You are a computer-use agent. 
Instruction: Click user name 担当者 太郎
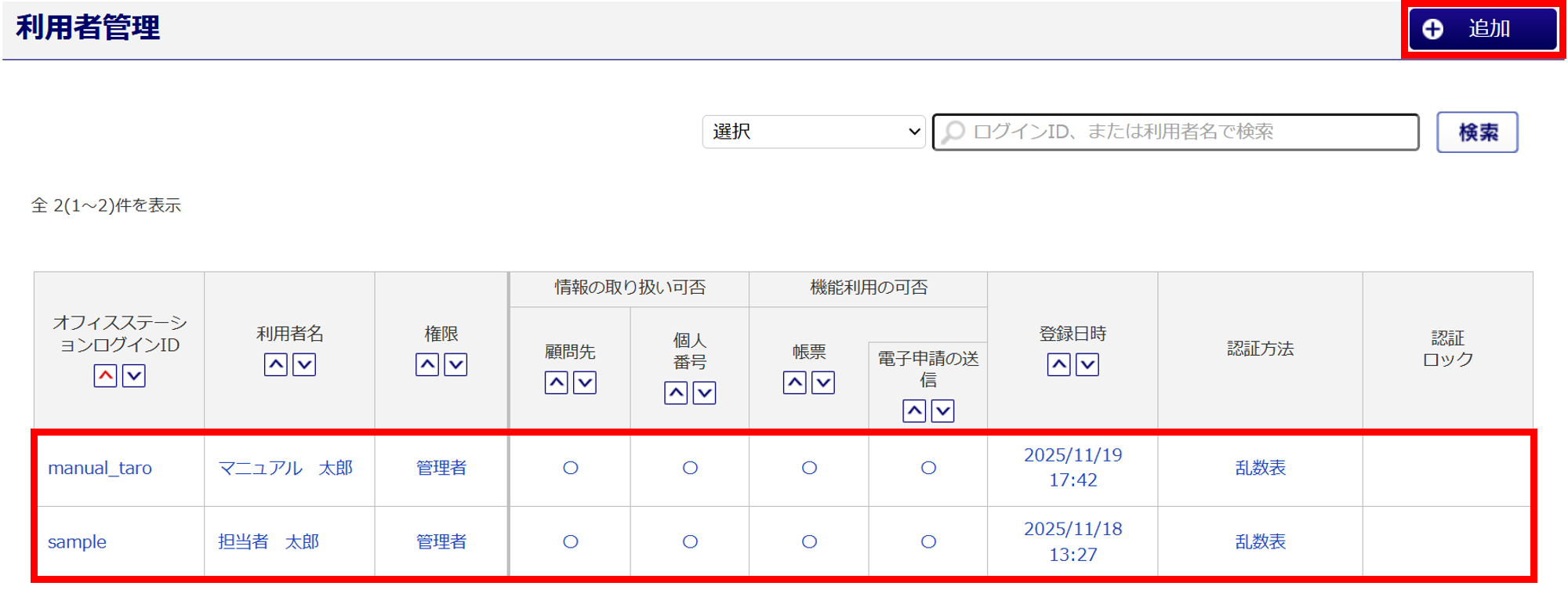[268, 541]
